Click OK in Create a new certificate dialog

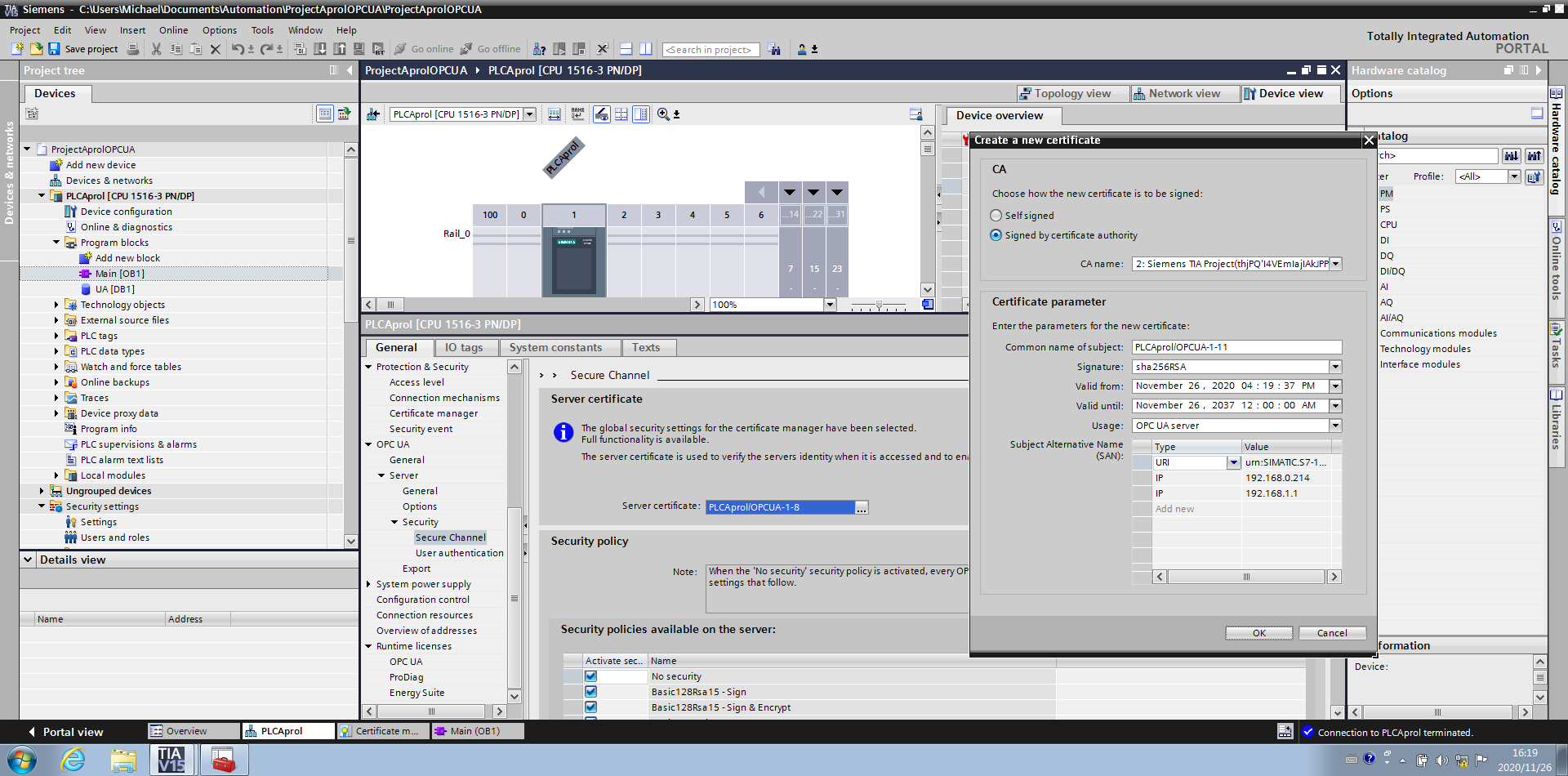(x=1258, y=633)
